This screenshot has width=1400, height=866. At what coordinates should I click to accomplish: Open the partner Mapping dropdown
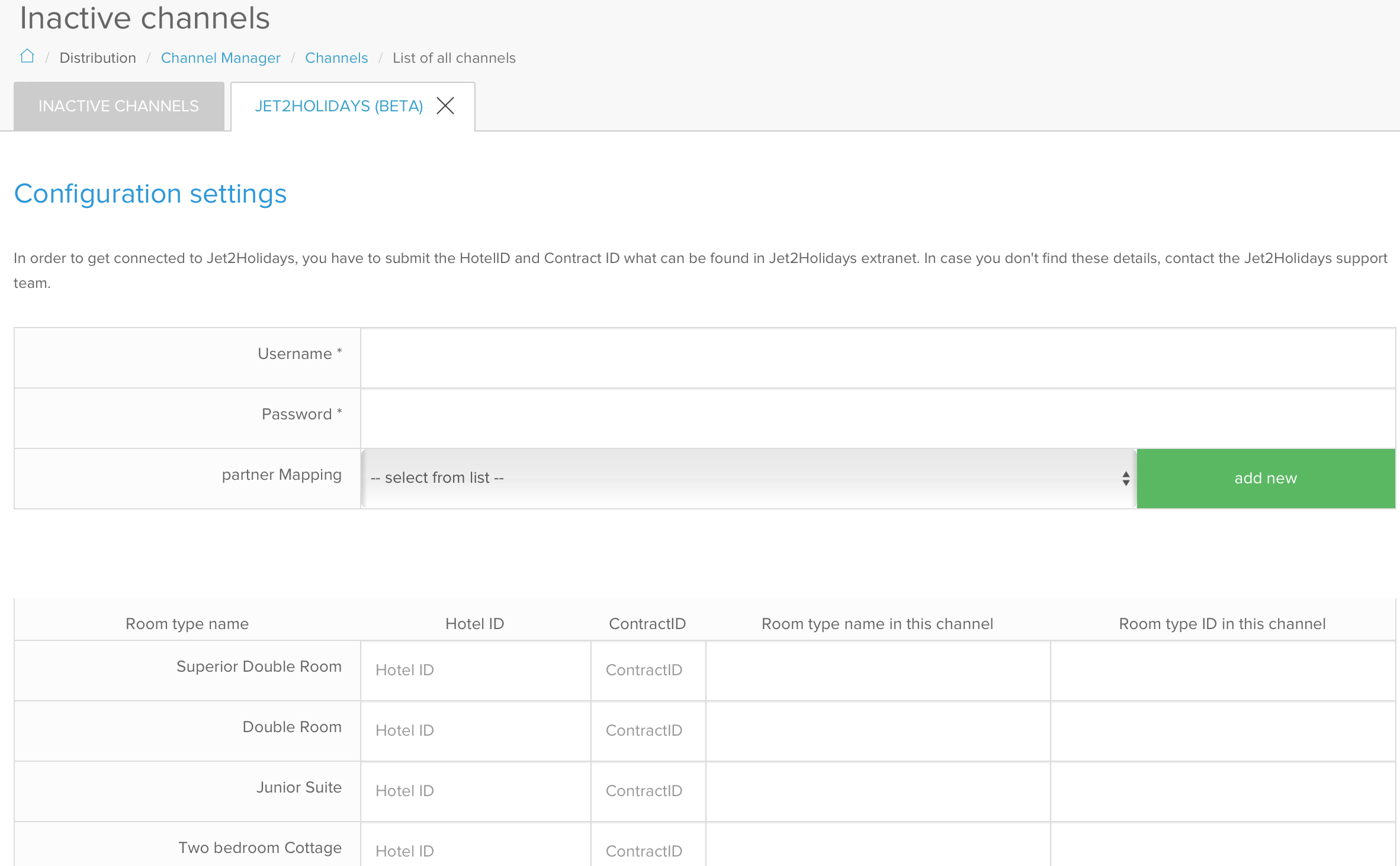pyautogui.click(x=749, y=478)
